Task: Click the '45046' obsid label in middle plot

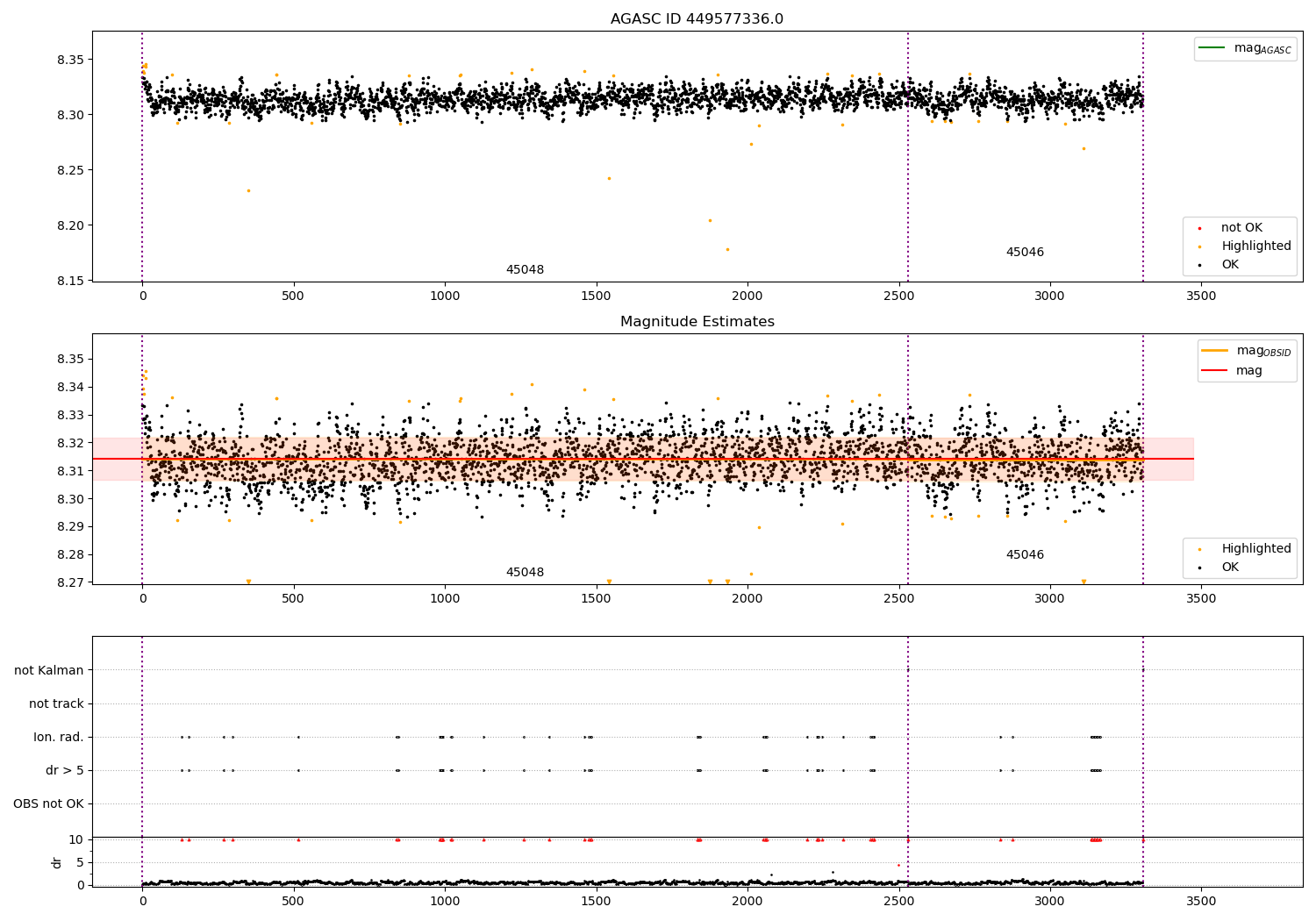Action: click(1025, 555)
